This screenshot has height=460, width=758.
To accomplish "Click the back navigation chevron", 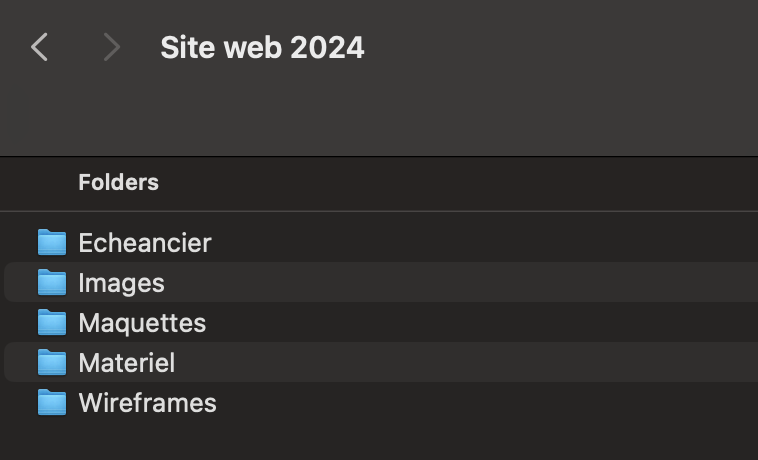I will coord(40,47).
